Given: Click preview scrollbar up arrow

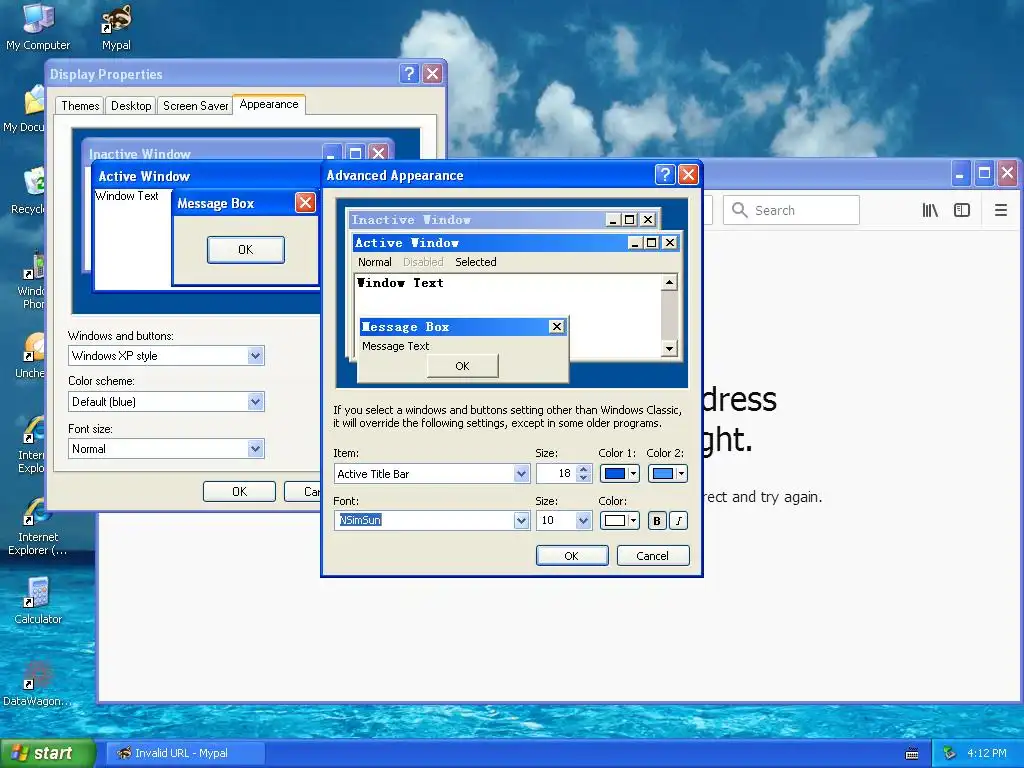Looking at the screenshot, I should coord(669,282).
